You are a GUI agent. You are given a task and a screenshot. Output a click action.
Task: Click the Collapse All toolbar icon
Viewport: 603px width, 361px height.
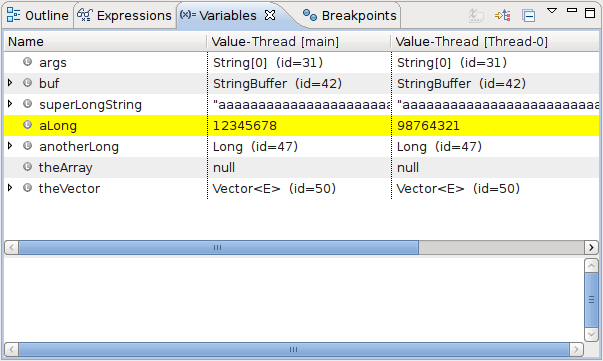click(x=528, y=15)
